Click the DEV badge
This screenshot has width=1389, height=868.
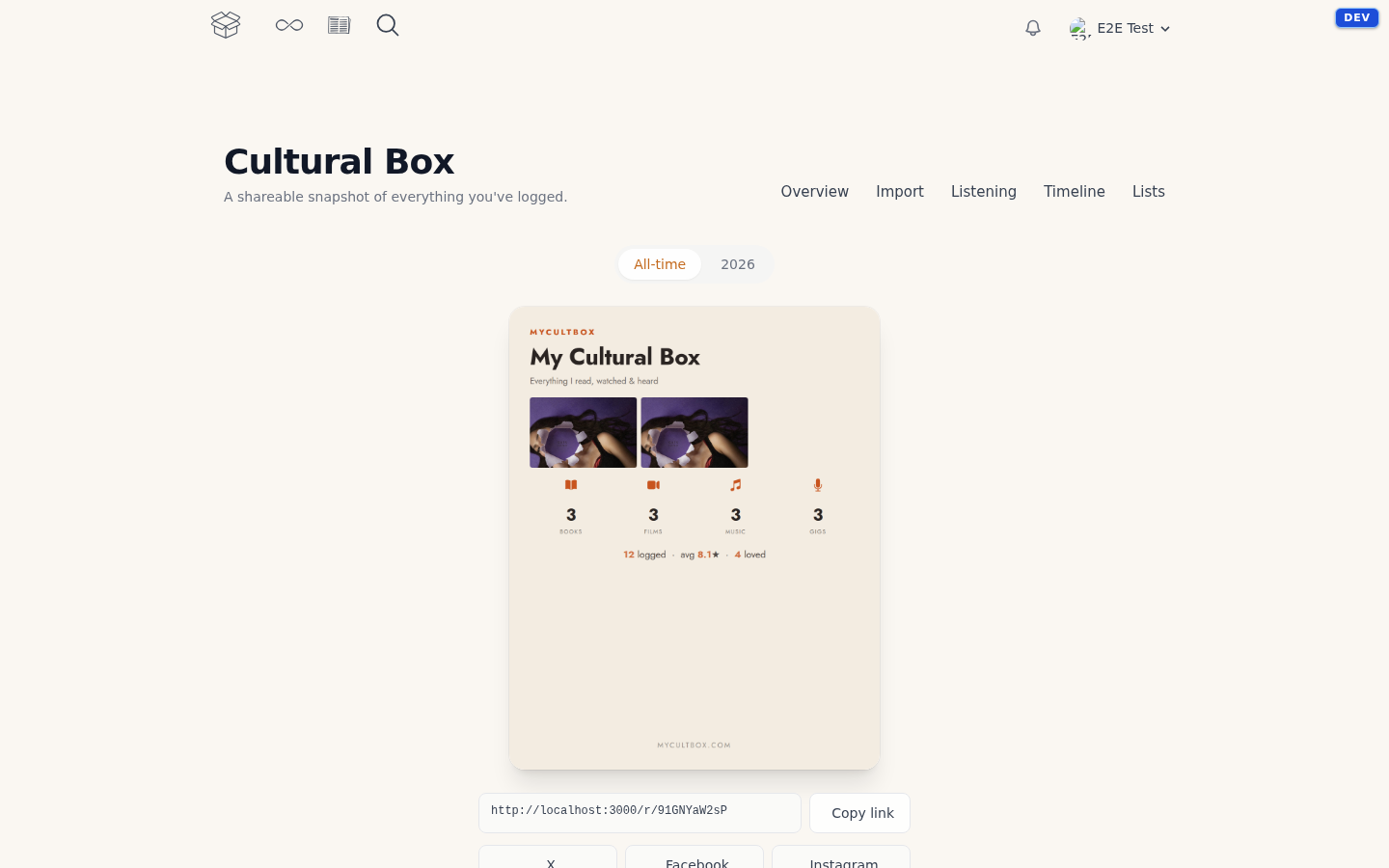[x=1356, y=17]
